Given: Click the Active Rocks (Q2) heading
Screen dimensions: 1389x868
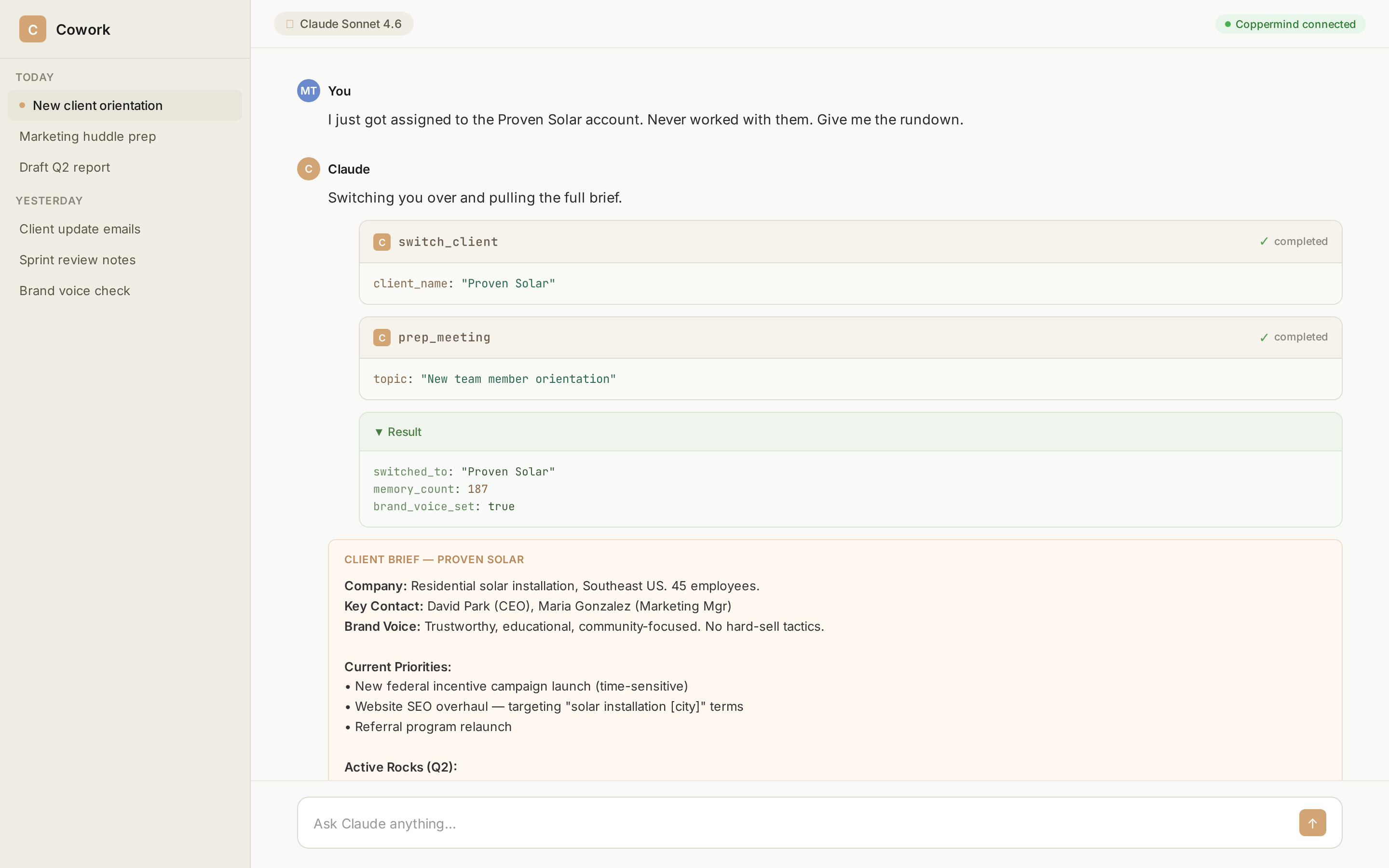Looking at the screenshot, I should click(x=401, y=767).
